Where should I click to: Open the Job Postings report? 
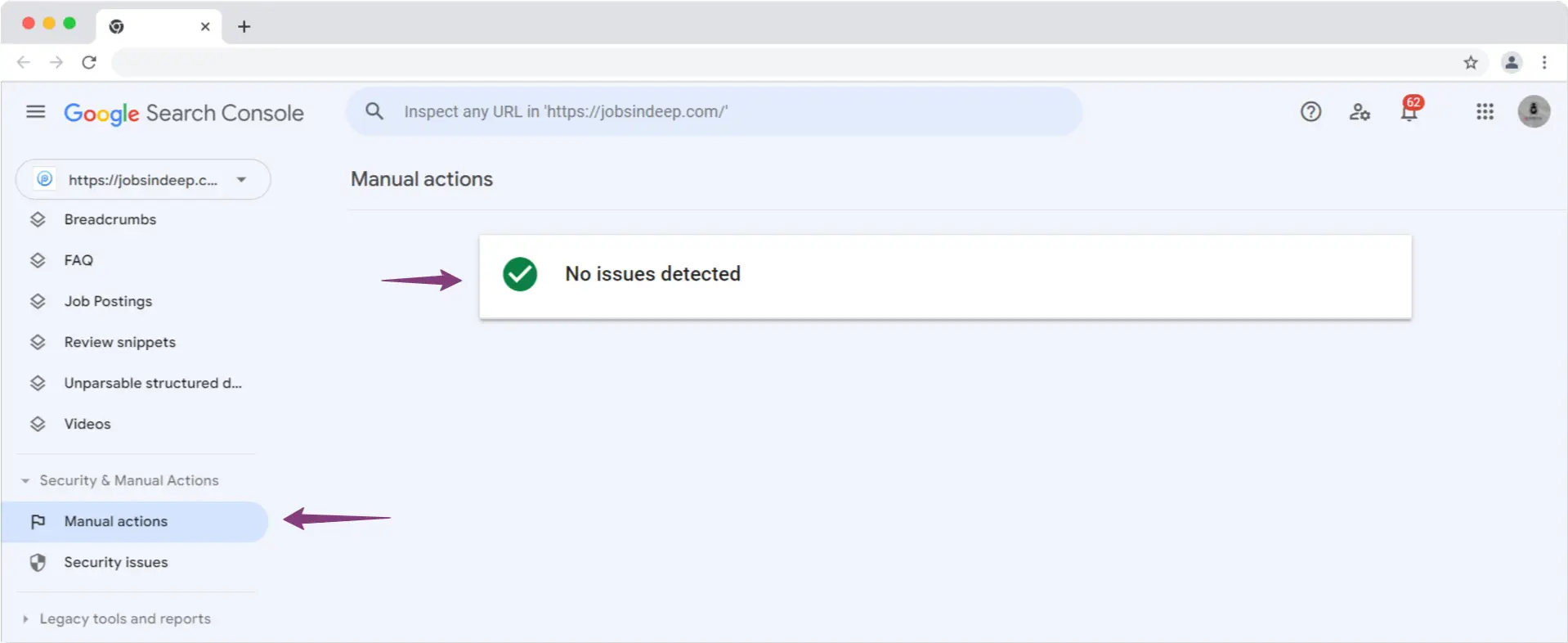108,302
